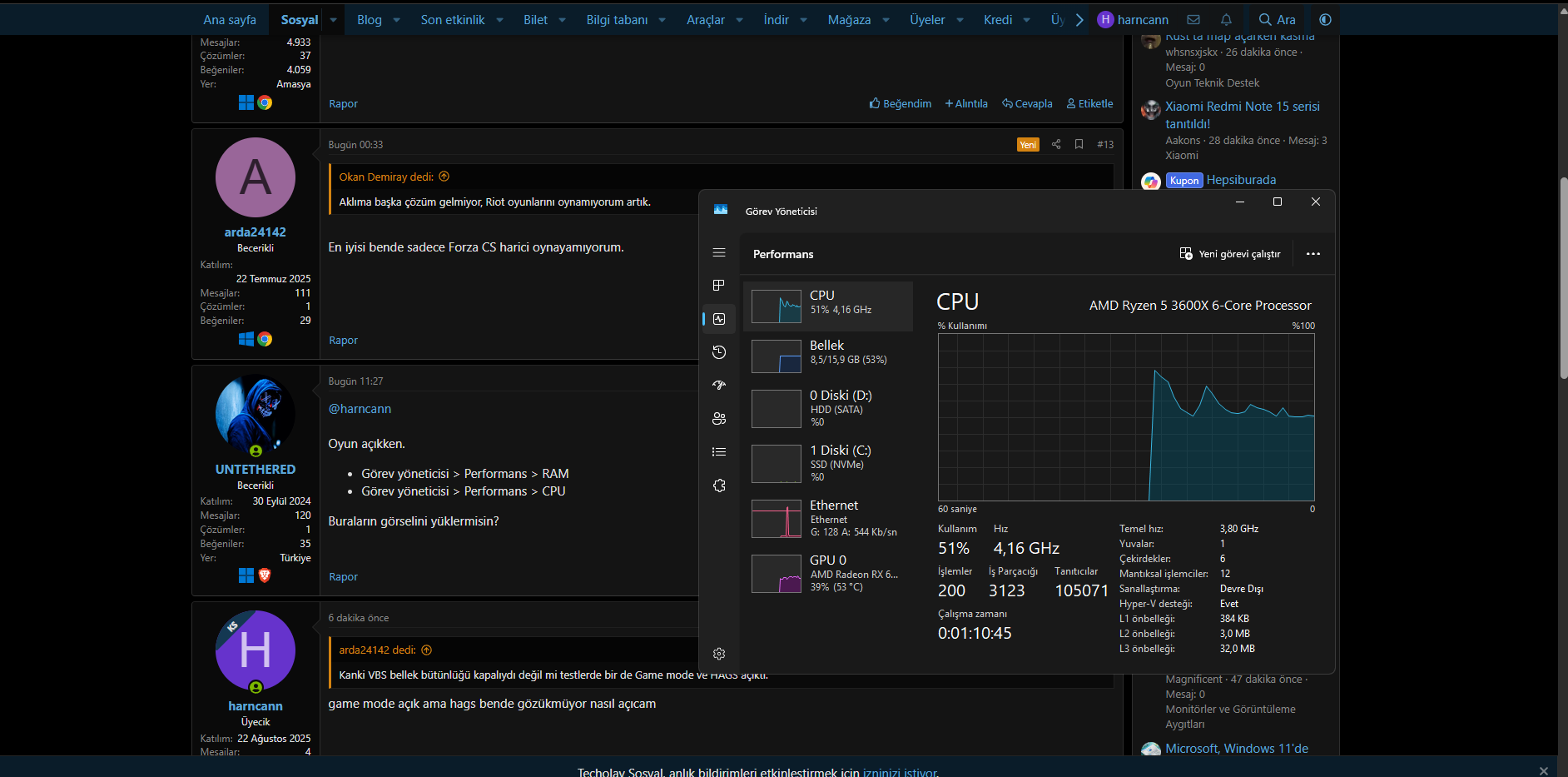Click the arrow beside Okan Demiray dedi quote

[444, 177]
